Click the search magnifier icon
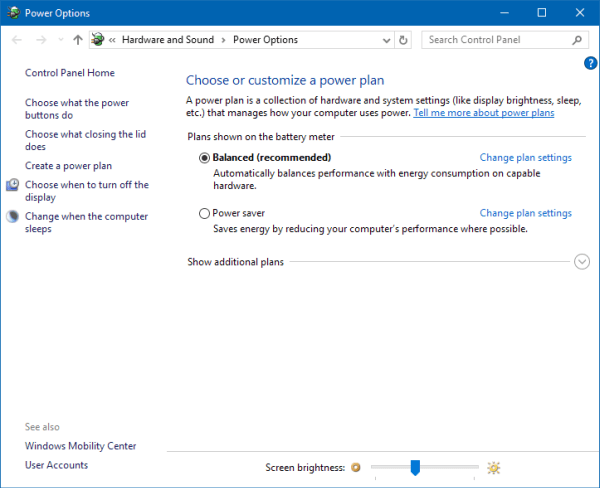The width and height of the screenshot is (600, 488). [x=577, y=40]
